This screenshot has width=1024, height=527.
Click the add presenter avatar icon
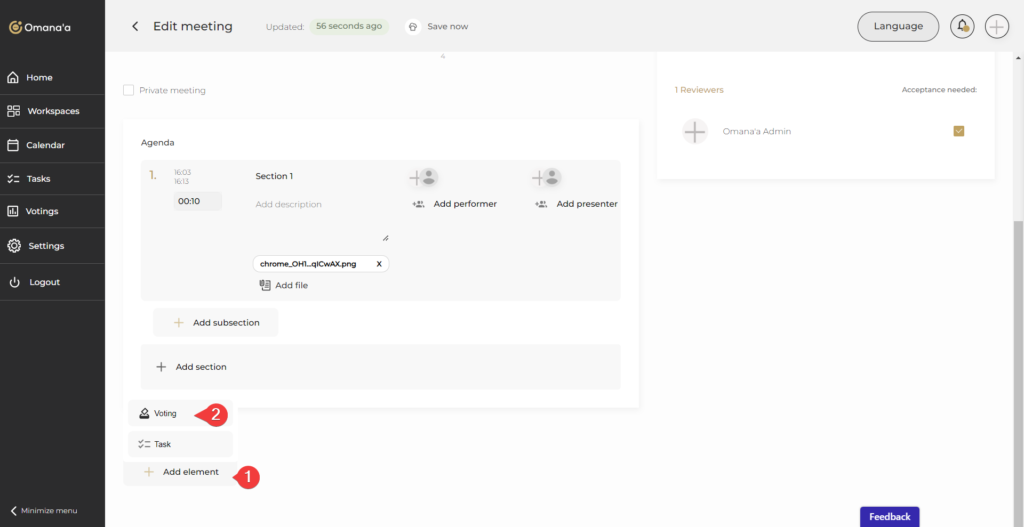coord(546,178)
